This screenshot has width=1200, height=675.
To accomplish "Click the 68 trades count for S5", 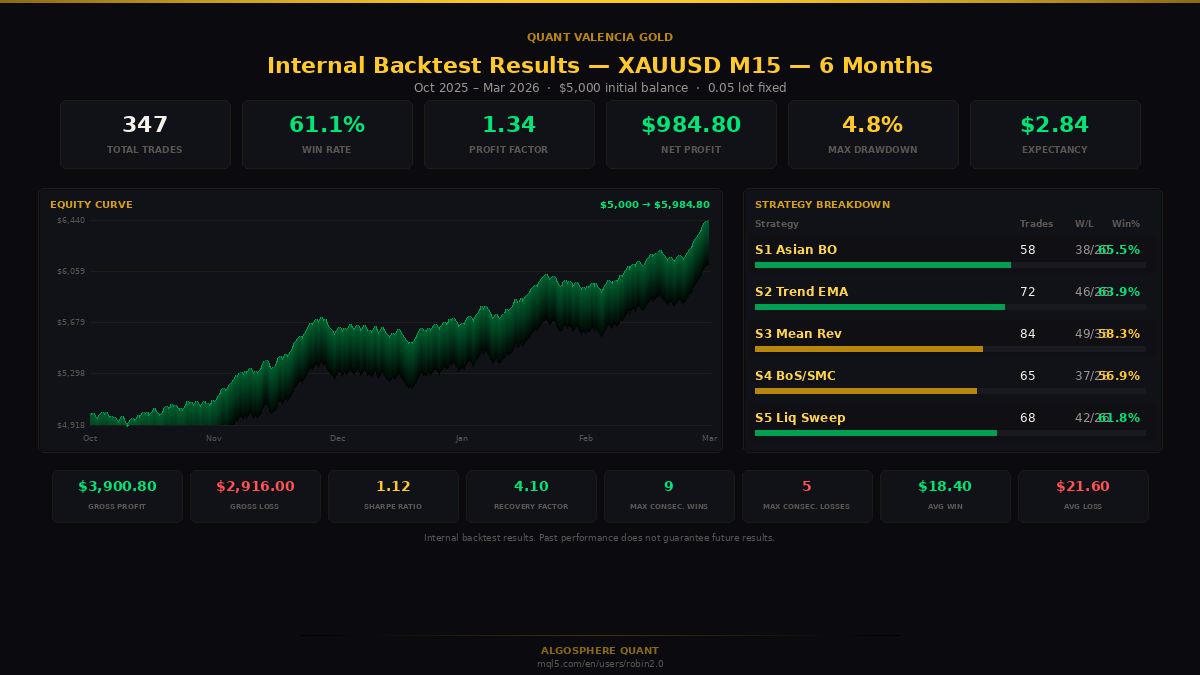I will tap(1028, 418).
